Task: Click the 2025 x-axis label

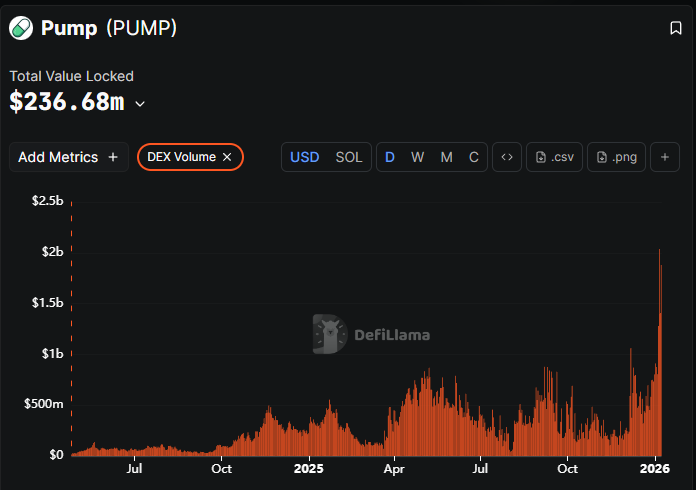Action: [x=309, y=469]
